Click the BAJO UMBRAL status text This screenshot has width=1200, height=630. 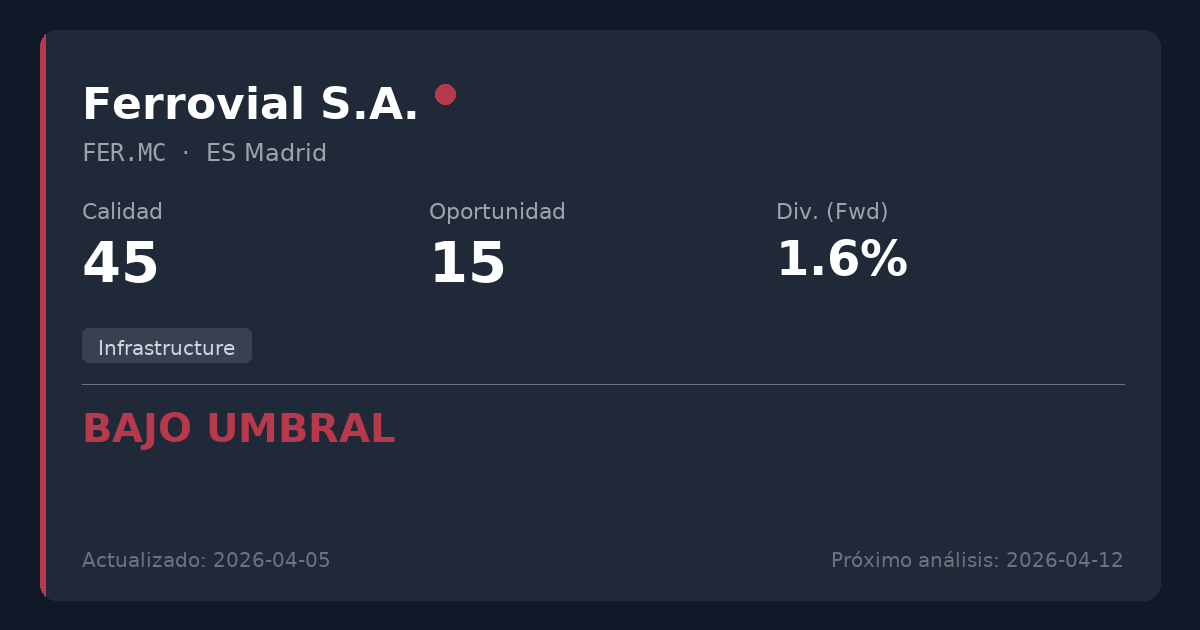click(238, 429)
